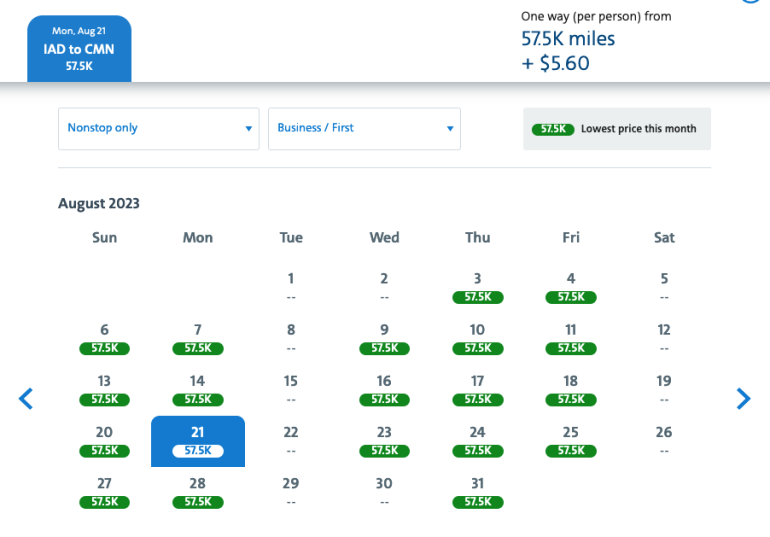Select August 21 highlighted date
770x537 pixels.
[x=197, y=440]
